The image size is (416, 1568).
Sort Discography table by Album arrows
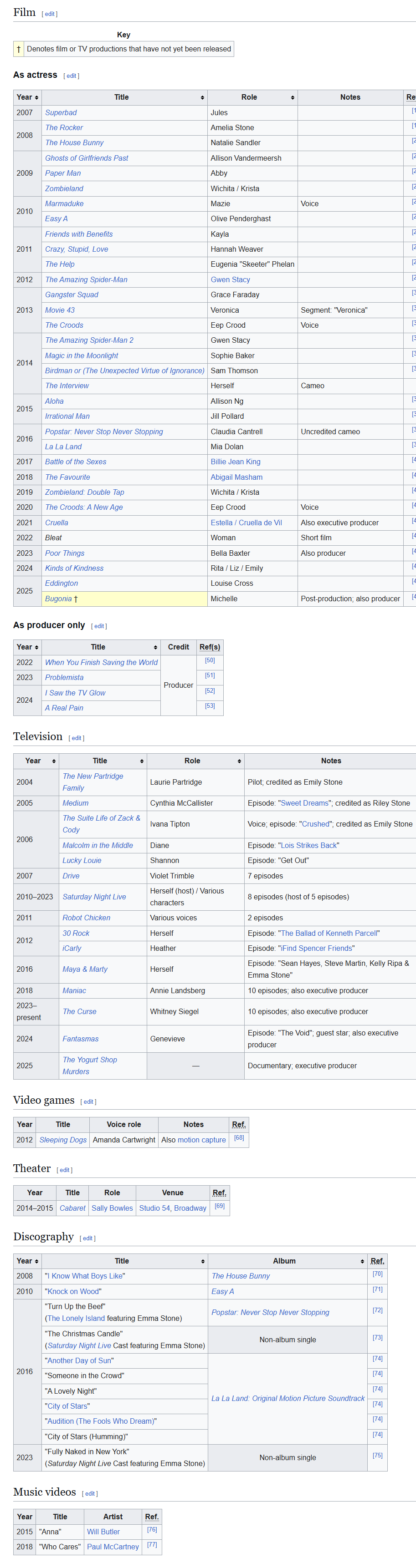pos(362,1261)
